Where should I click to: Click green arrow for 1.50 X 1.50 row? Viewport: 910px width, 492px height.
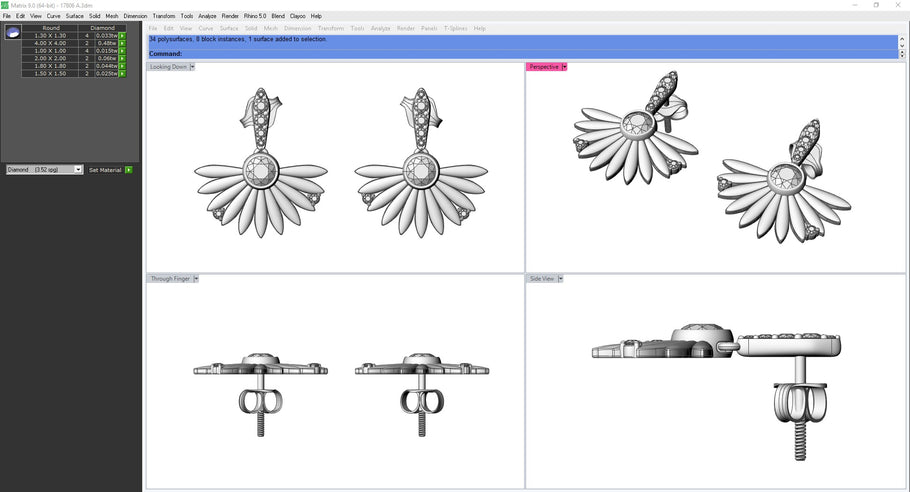(122, 74)
